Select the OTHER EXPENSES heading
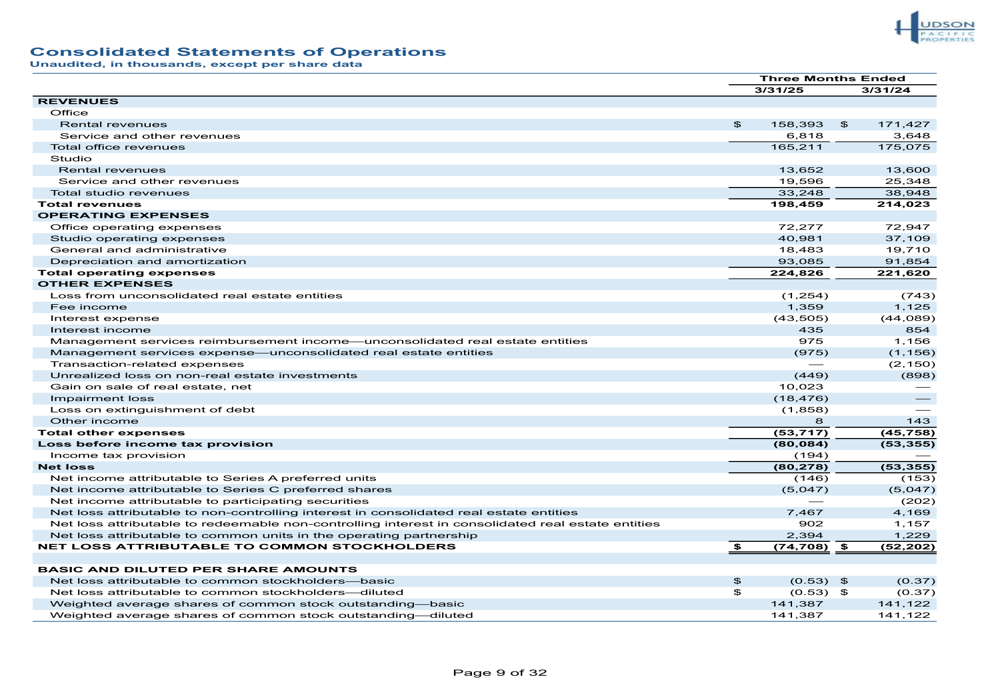1000x685 pixels. coord(105,284)
